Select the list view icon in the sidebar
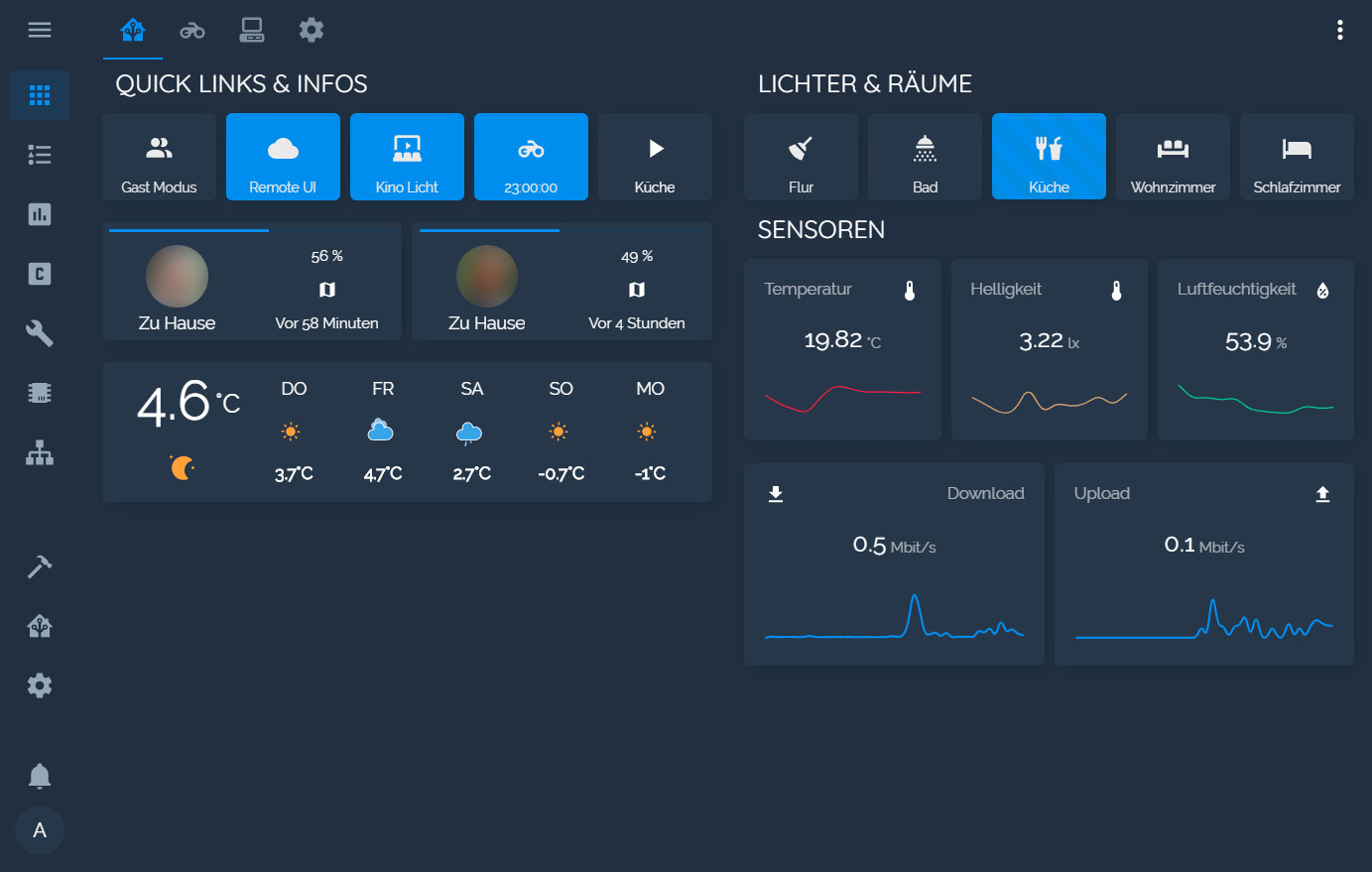 pyautogui.click(x=40, y=155)
